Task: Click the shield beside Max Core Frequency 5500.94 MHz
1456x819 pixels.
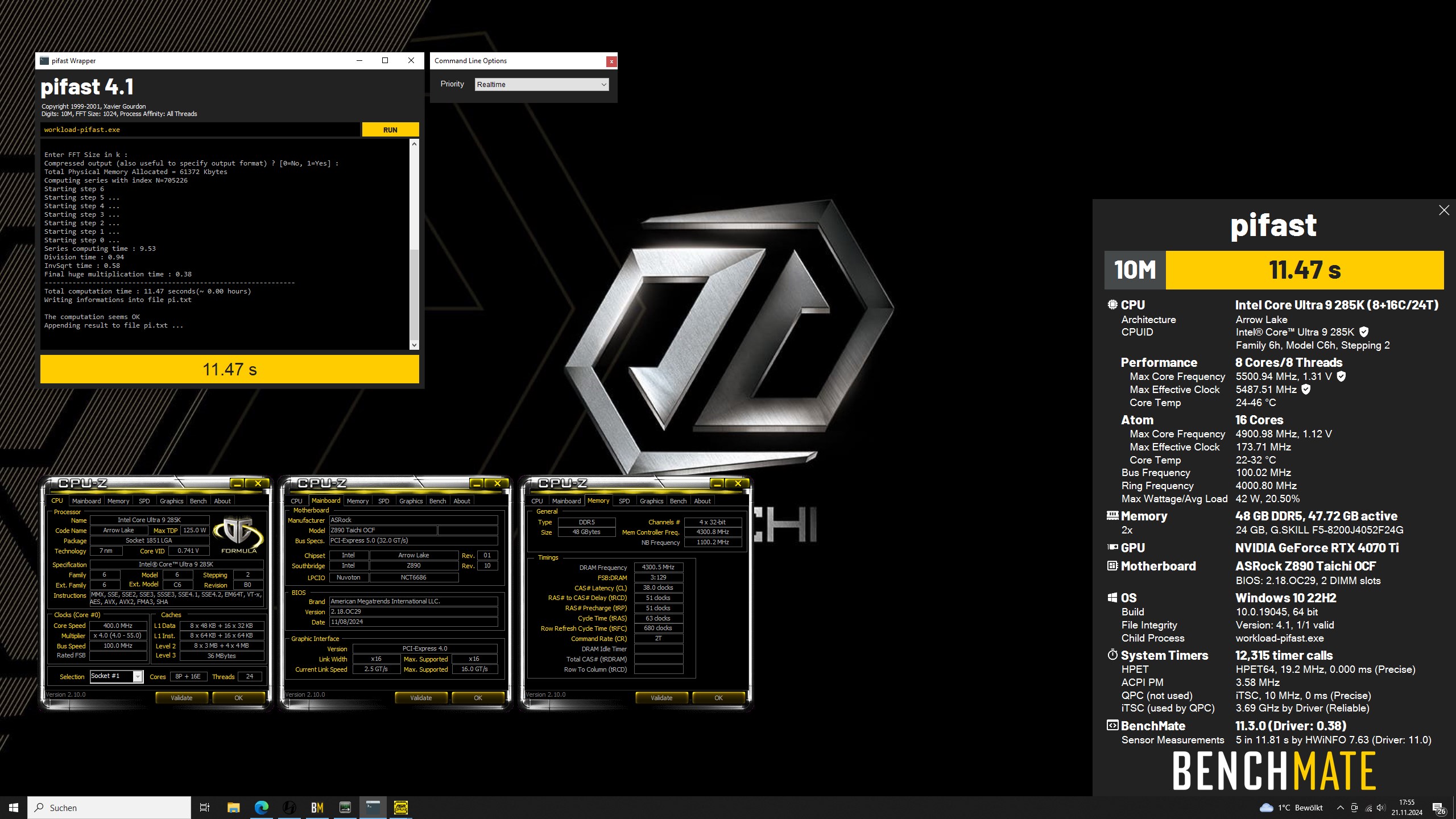Action: (1341, 376)
